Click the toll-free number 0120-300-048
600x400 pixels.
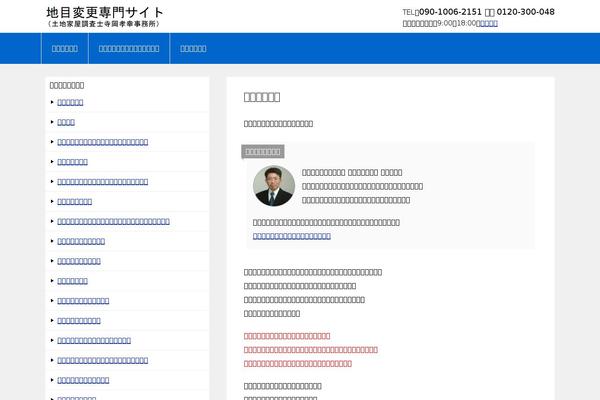(x=526, y=12)
